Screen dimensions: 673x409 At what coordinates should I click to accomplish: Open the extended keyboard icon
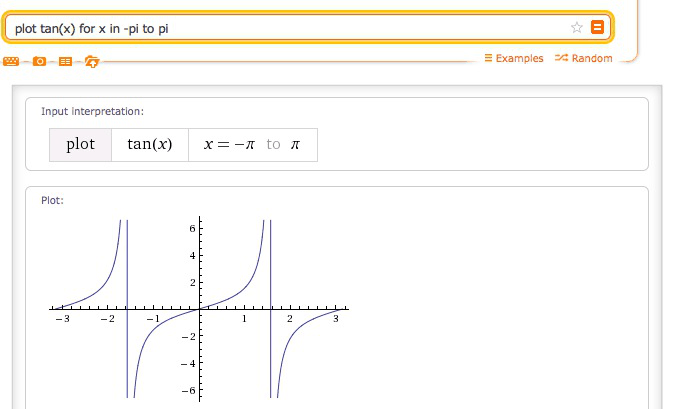click(11, 61)
